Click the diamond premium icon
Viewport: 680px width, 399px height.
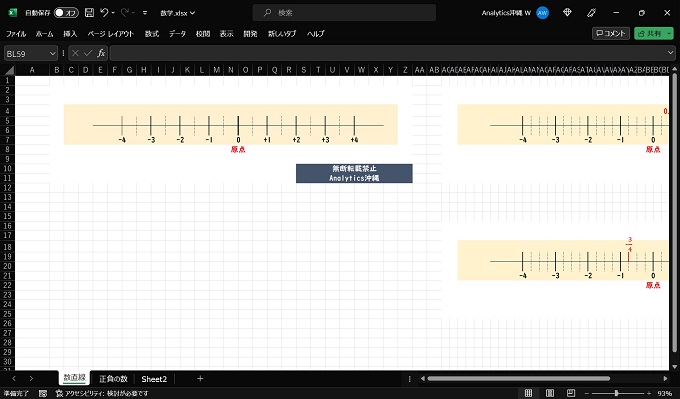[567, 13]
